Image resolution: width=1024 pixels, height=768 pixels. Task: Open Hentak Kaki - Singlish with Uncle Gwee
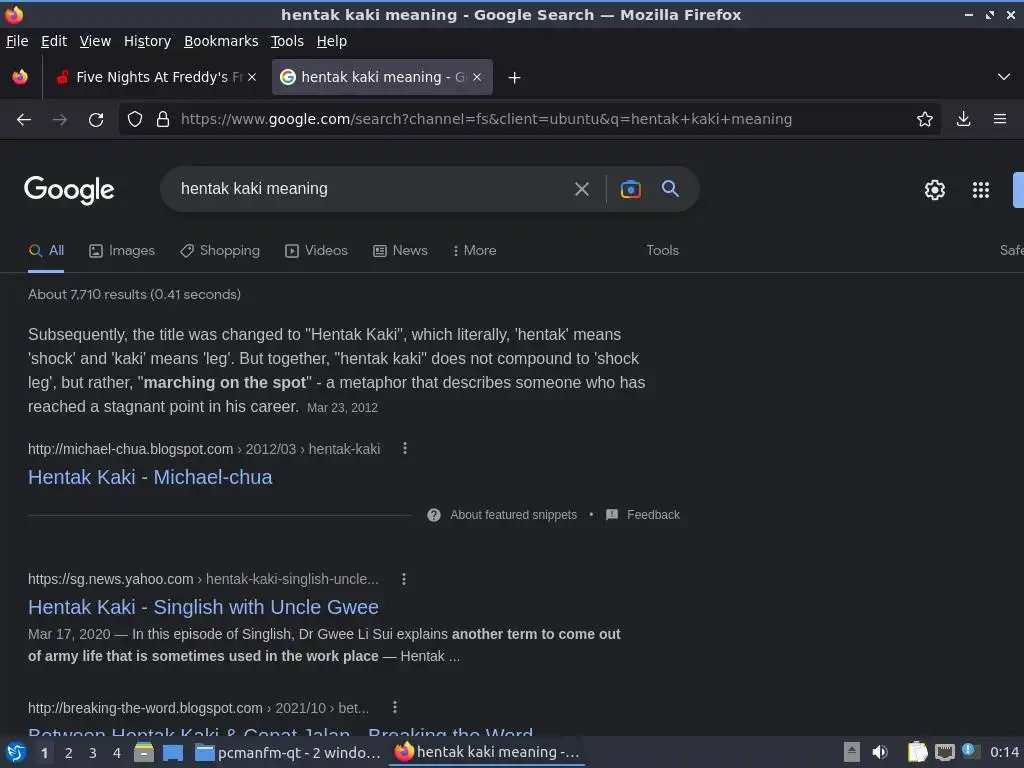pos(203,607)
